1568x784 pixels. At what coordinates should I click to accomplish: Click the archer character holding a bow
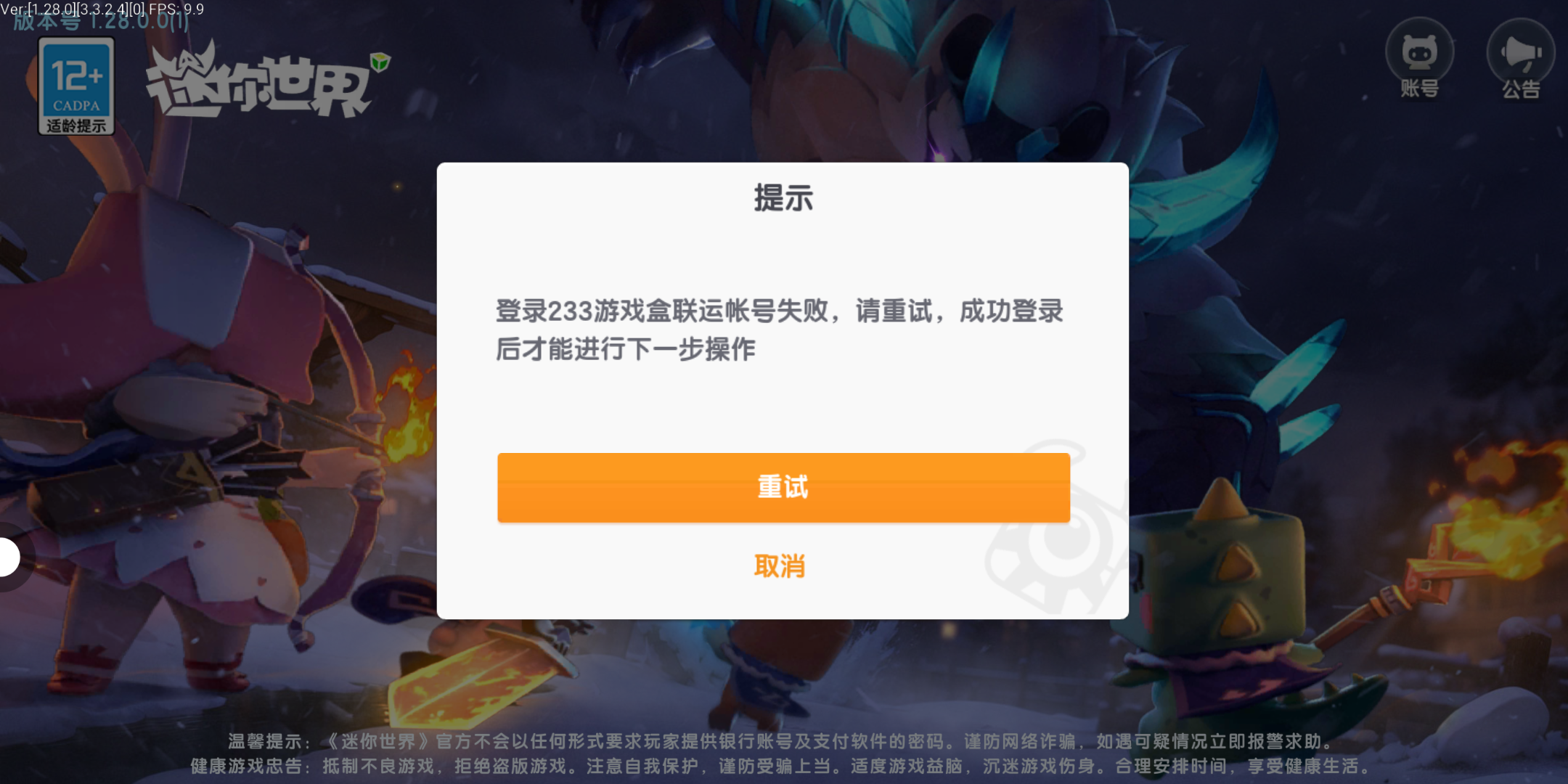[196, 436]
